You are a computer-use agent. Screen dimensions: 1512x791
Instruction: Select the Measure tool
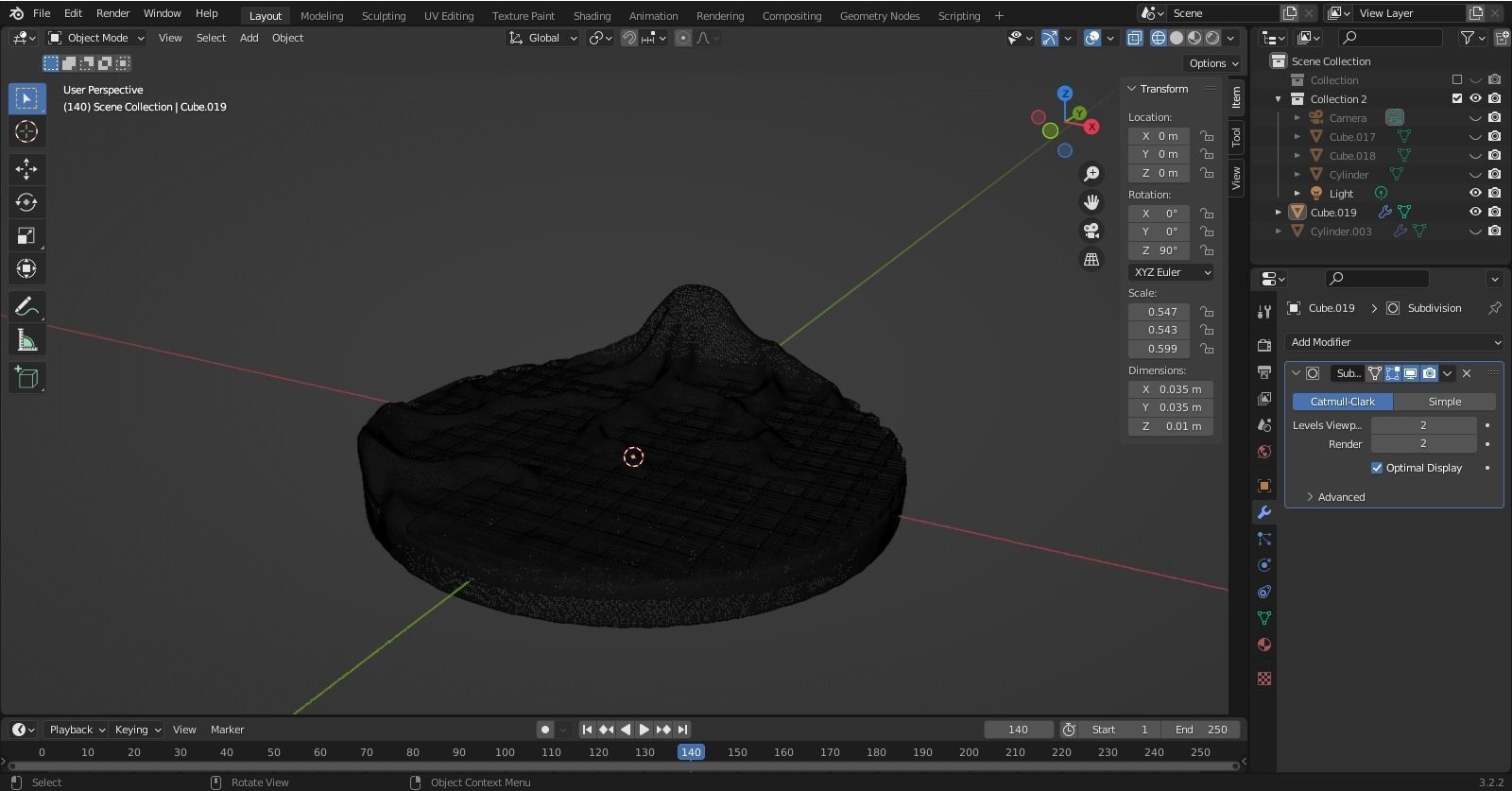click(x=26, y=339)
